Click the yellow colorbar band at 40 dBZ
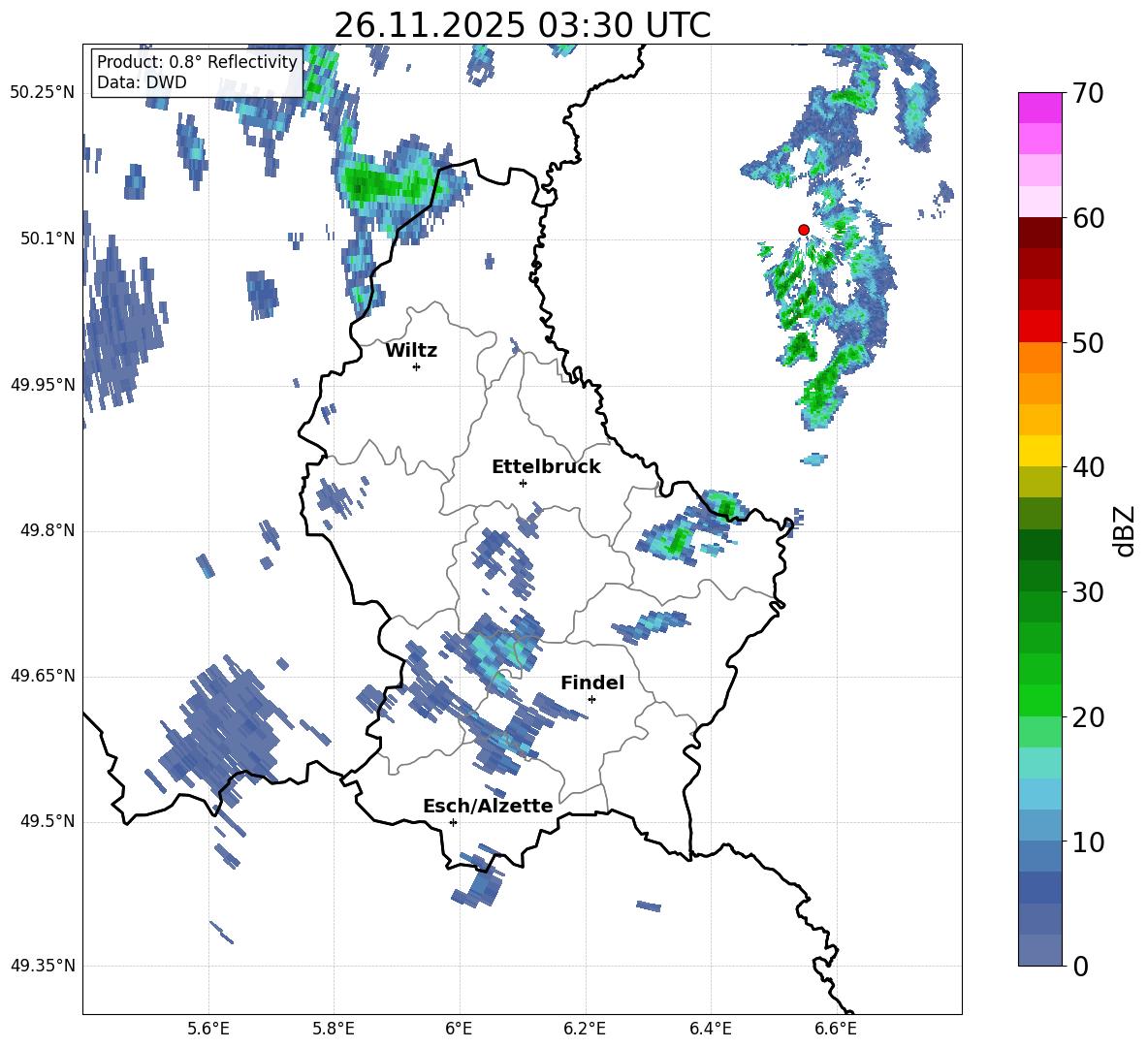This screenshot has height=1048, width=1148. tap(1039, 451)
